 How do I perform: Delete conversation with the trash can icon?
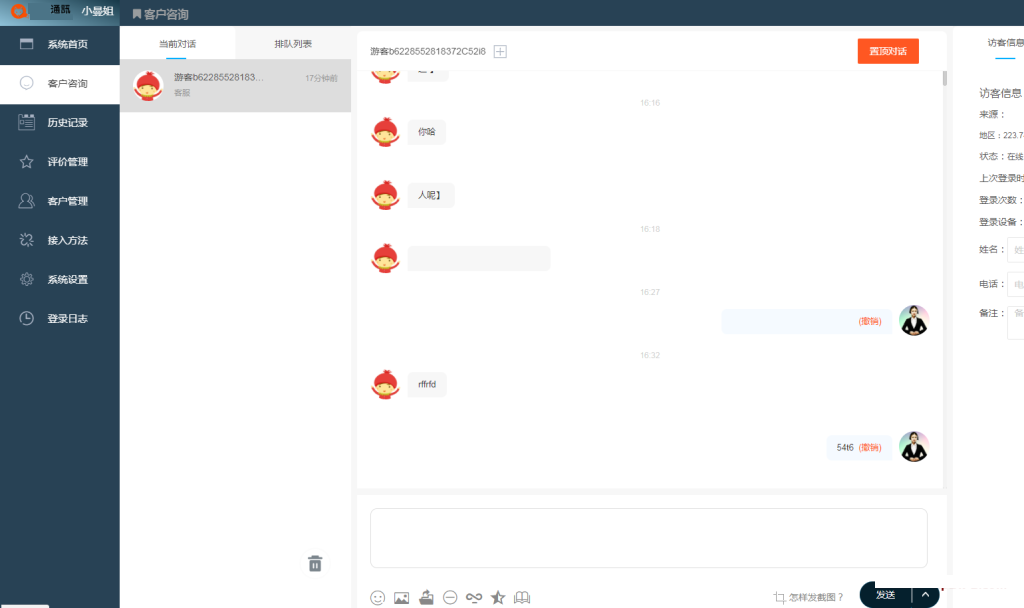tap(315, 564)
